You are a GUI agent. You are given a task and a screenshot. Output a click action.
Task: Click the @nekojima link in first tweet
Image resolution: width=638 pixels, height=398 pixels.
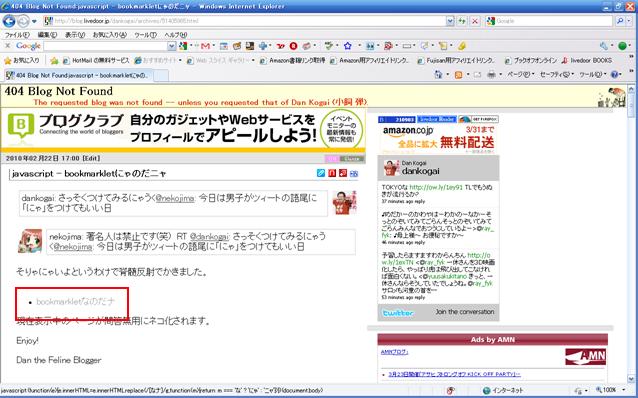(175, 198)
